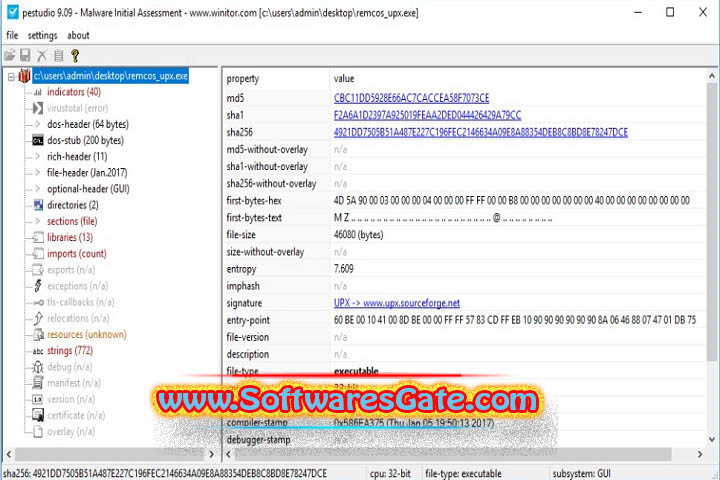Click the open file toolbar icon
This screenshot has height=480, width=720.
point(10,56)
